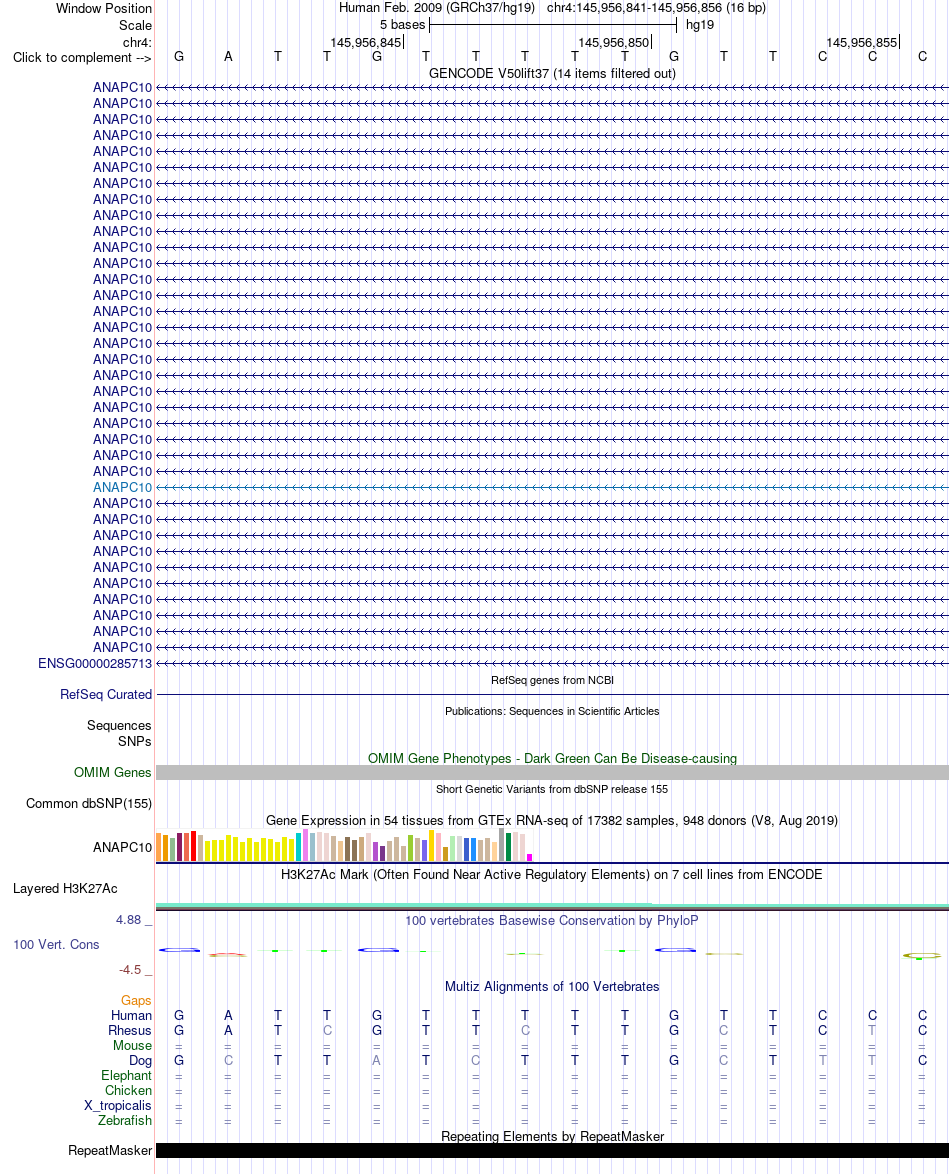Click the 'Chicken' species label
Viewport: 950px width, 1174px height.
click(x=128, y=1091)
